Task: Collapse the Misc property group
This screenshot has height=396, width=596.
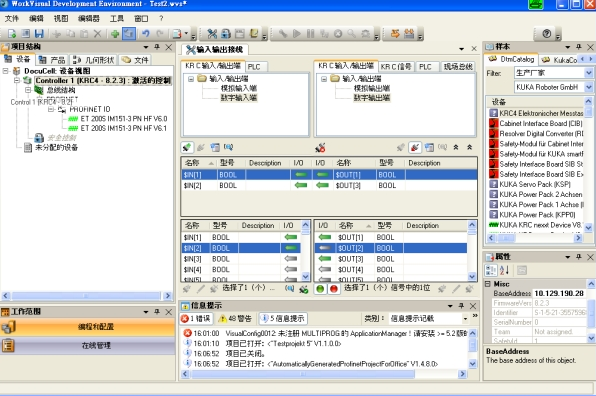Action: click(x=488, y=284)
